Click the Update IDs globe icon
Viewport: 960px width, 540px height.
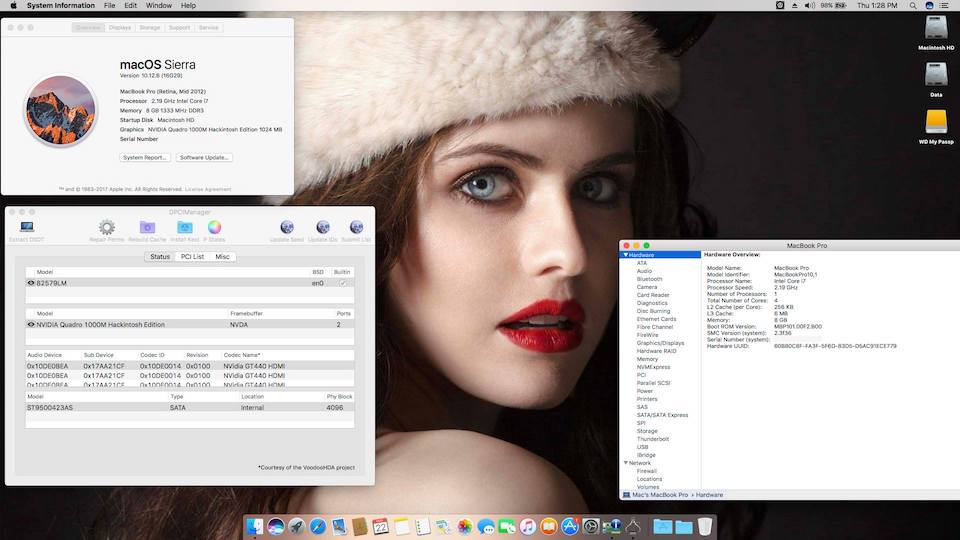[x=322, y=228]
